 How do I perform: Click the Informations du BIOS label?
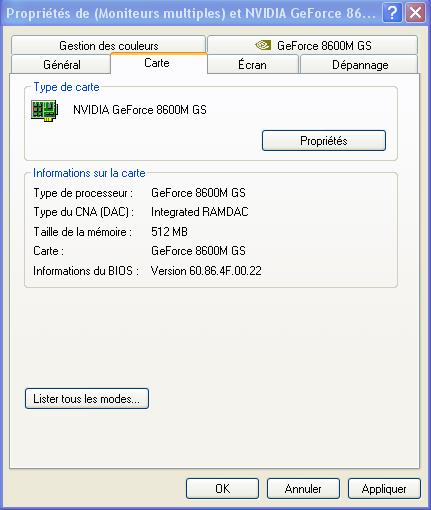tap(86, 271)
